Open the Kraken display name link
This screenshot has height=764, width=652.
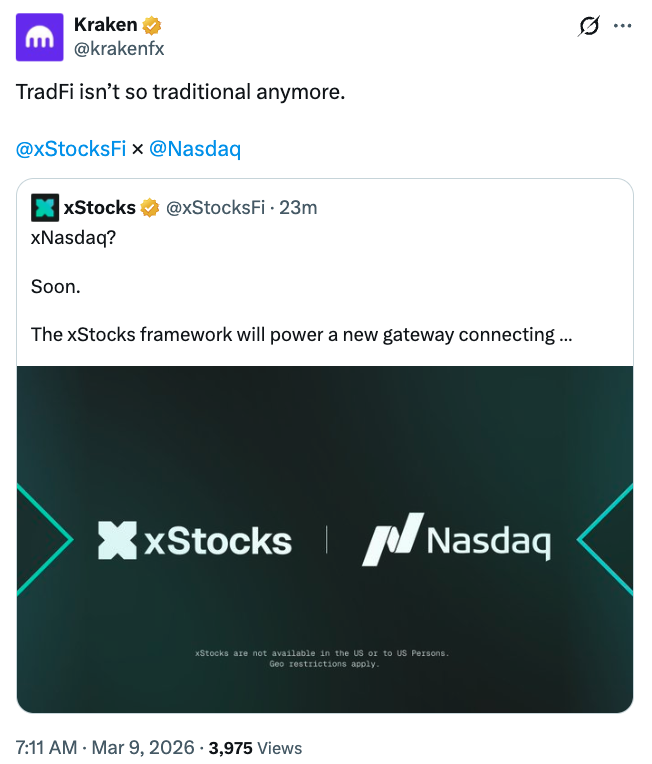[105, 25]
